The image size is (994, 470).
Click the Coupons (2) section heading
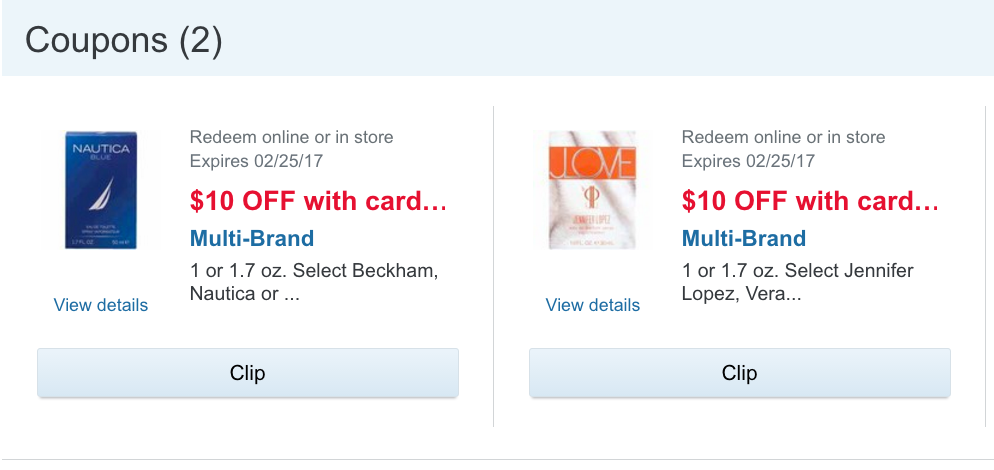click(123, 41)
